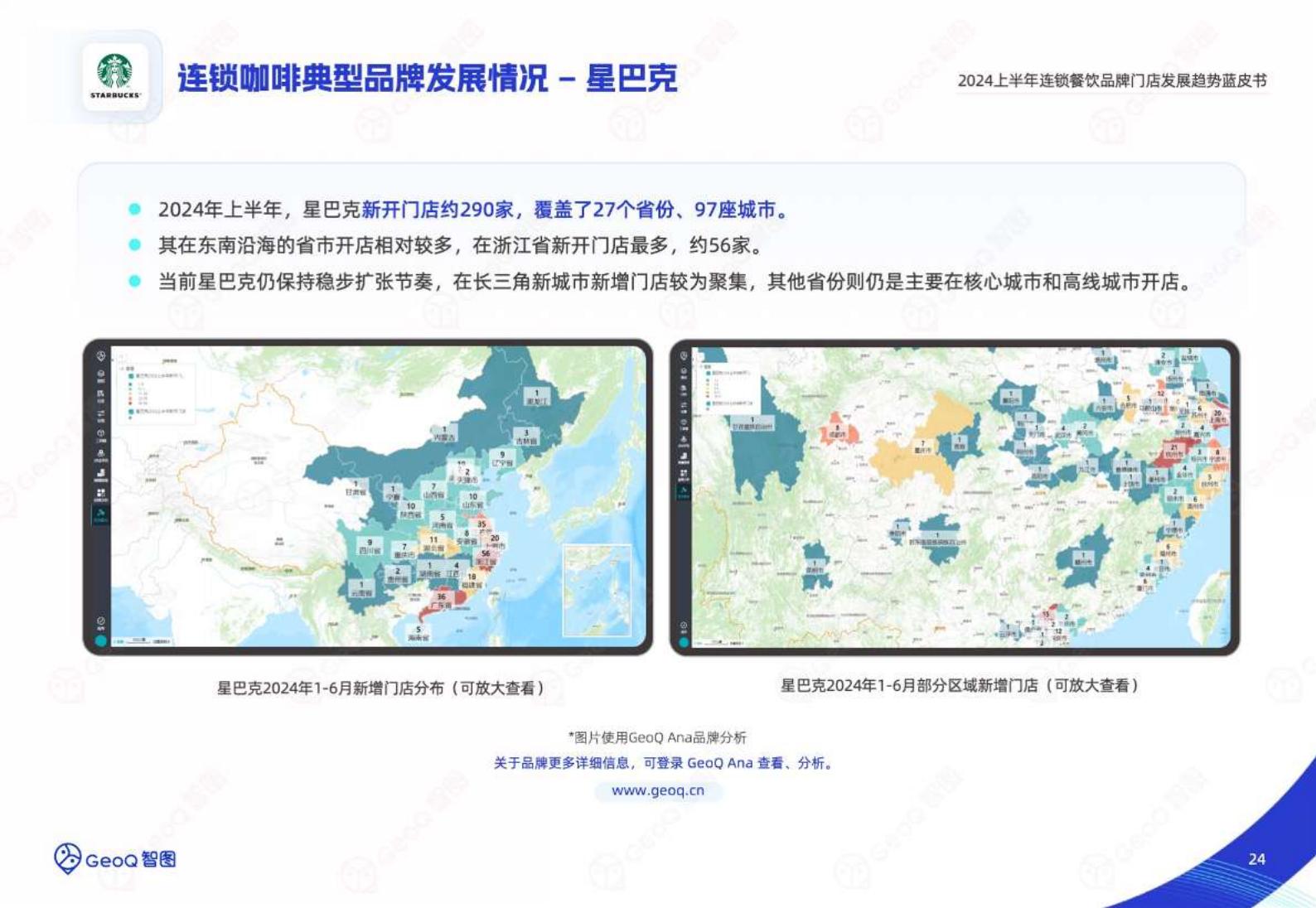Click the GeoQ 智图 logo at bottom left
Image resolution: width=1316 pixels, height=908 pixels.
click(115, 859)
